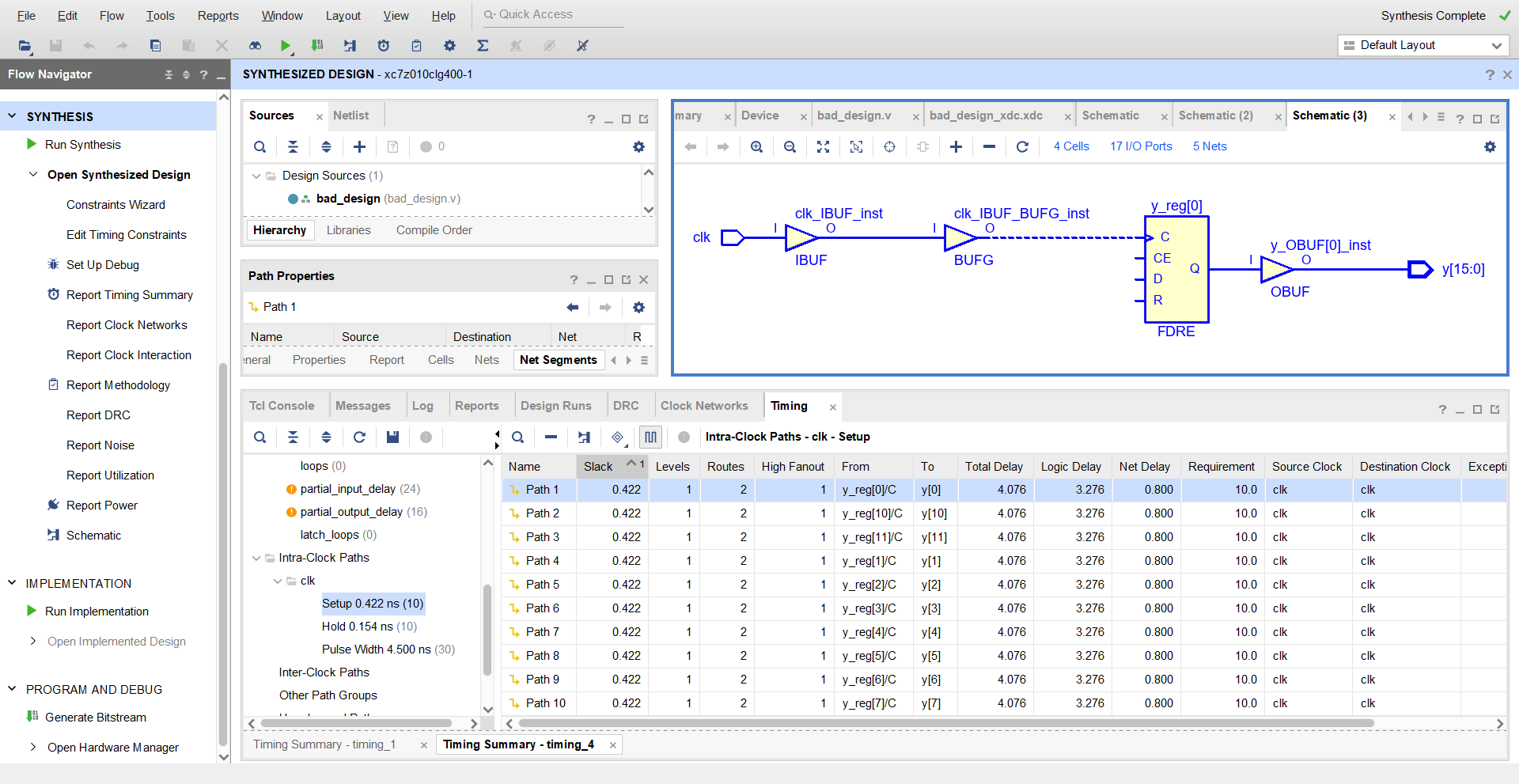The width and height of the screenshot is (1519, 784).
Task: Expand Open Hardware Manager node
Action: [33, 747]
